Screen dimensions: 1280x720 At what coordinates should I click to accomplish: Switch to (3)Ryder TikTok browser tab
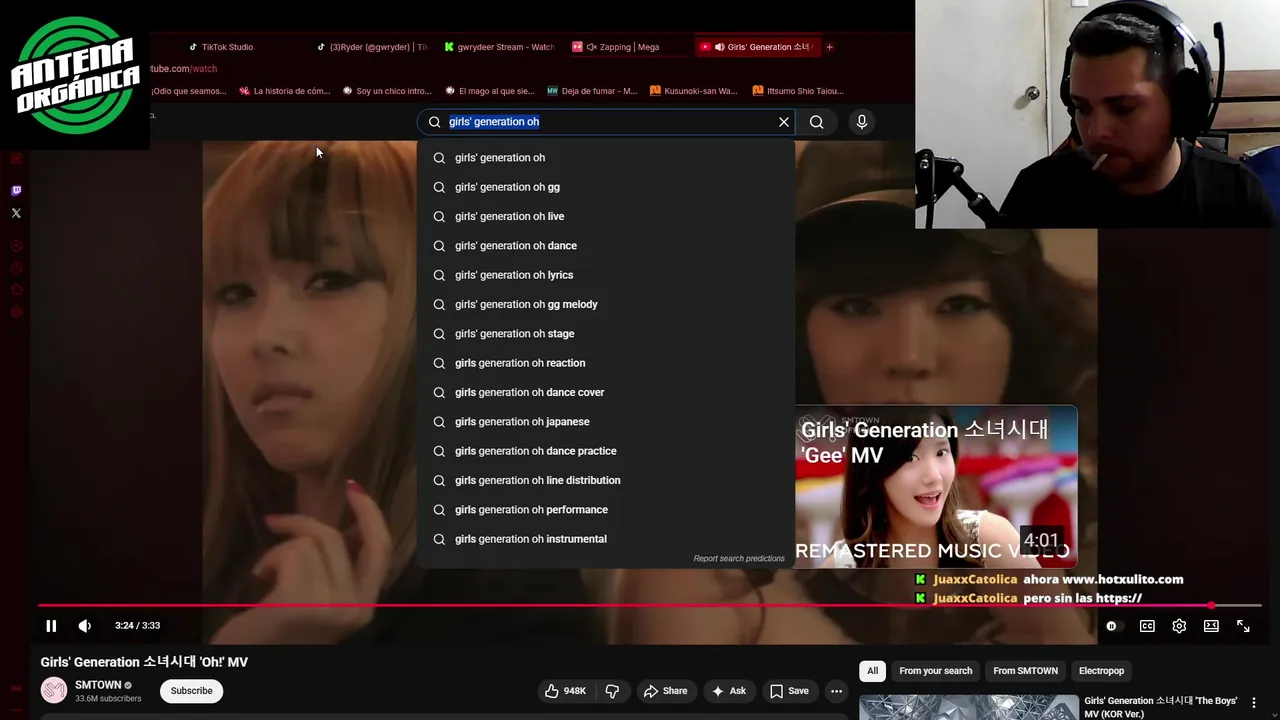click(x=372, y=47)
